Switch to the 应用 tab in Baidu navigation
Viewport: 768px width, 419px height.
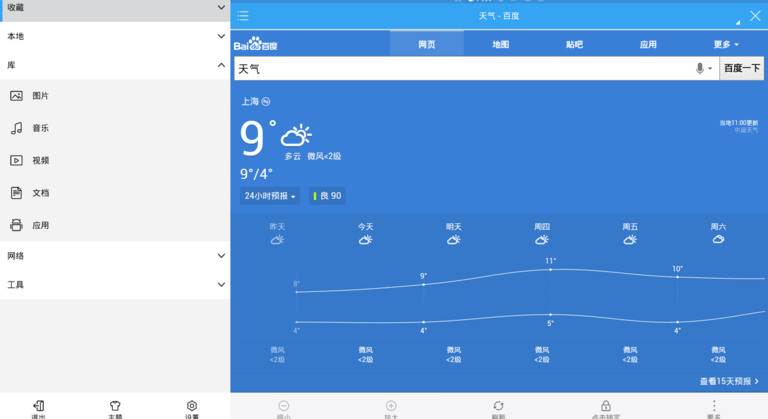(648, 44)
